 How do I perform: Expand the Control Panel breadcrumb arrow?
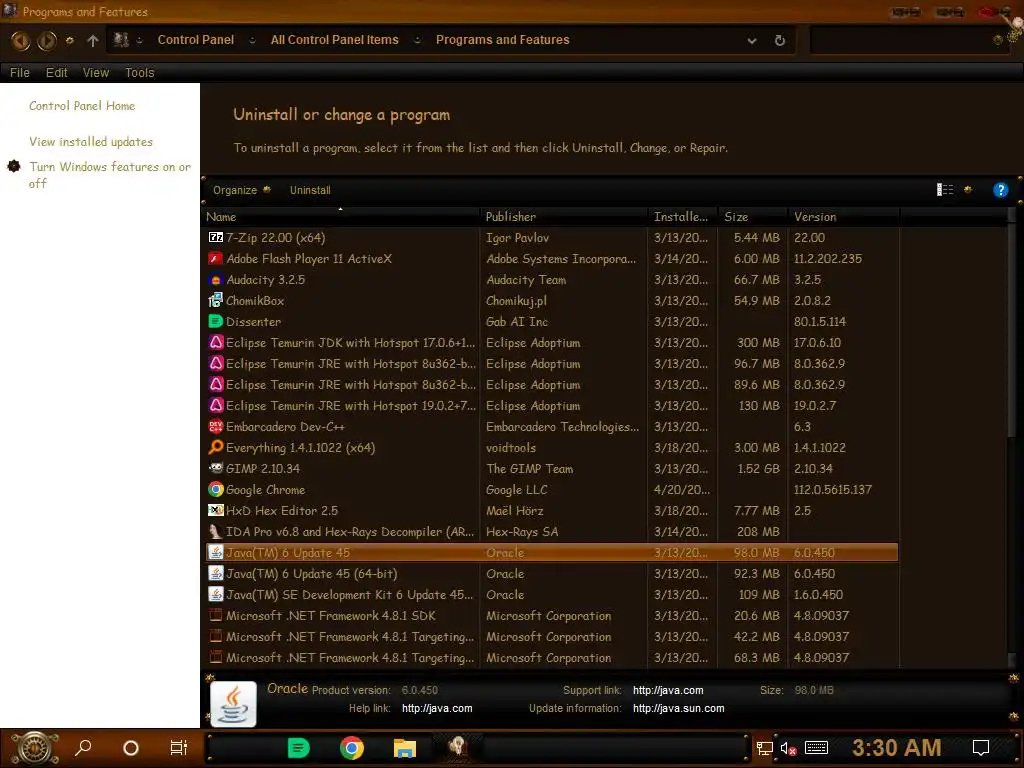[x=252, y=40]
